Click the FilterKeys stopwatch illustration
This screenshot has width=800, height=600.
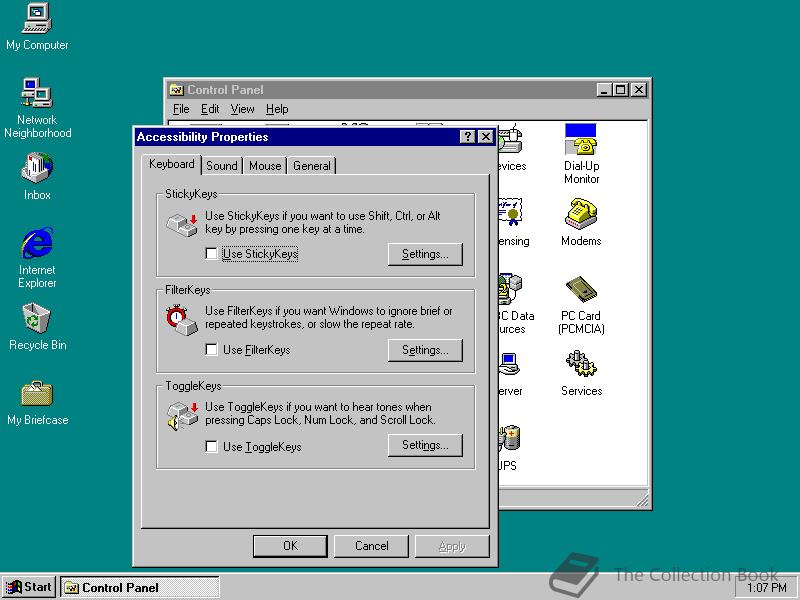pyautogui.click(x=182, y=320)
